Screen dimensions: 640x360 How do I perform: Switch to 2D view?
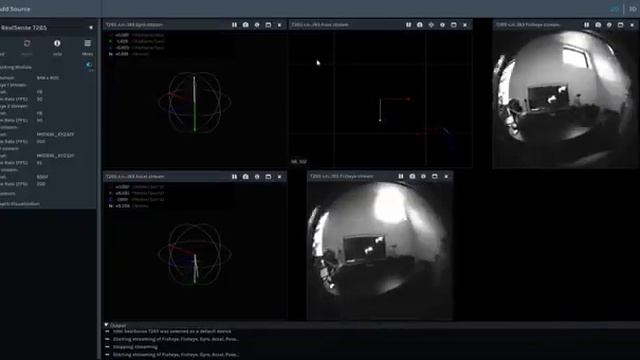615,9
